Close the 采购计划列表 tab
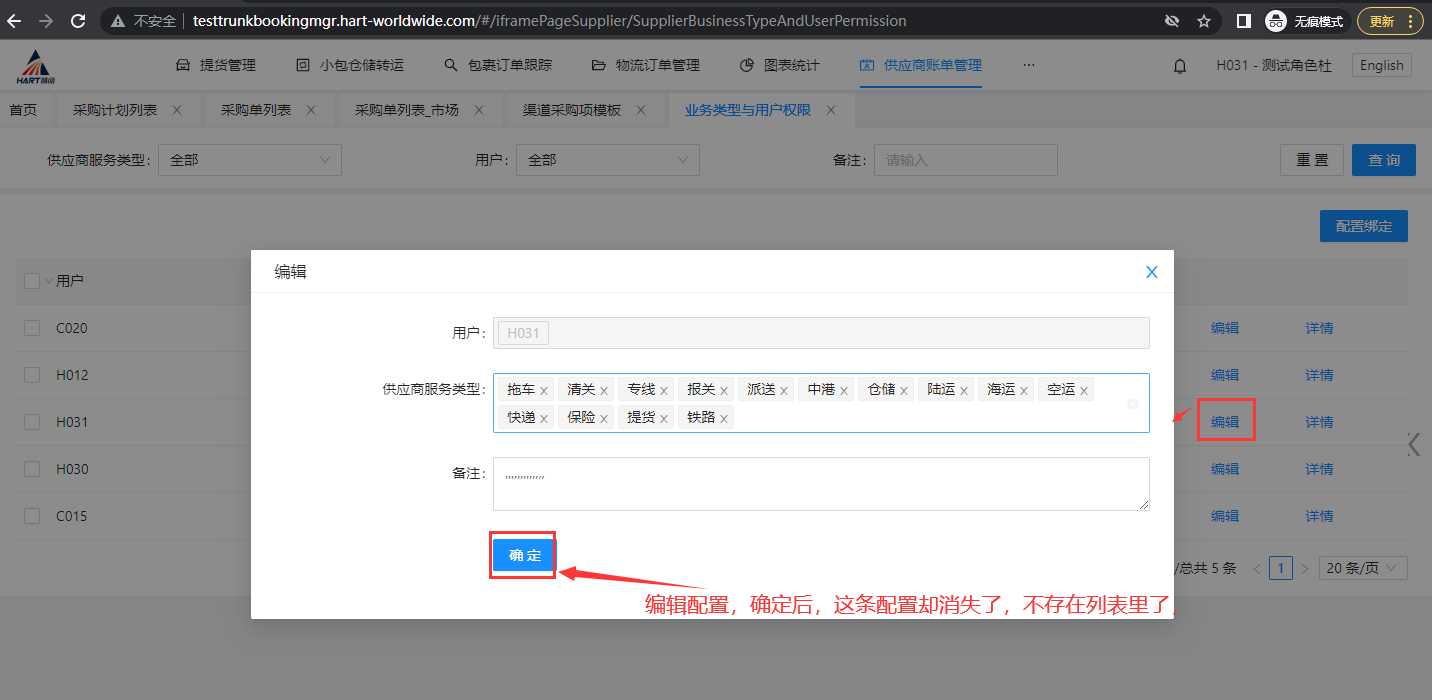Viewport: 1432px width, 700px height. coord(177,110)
